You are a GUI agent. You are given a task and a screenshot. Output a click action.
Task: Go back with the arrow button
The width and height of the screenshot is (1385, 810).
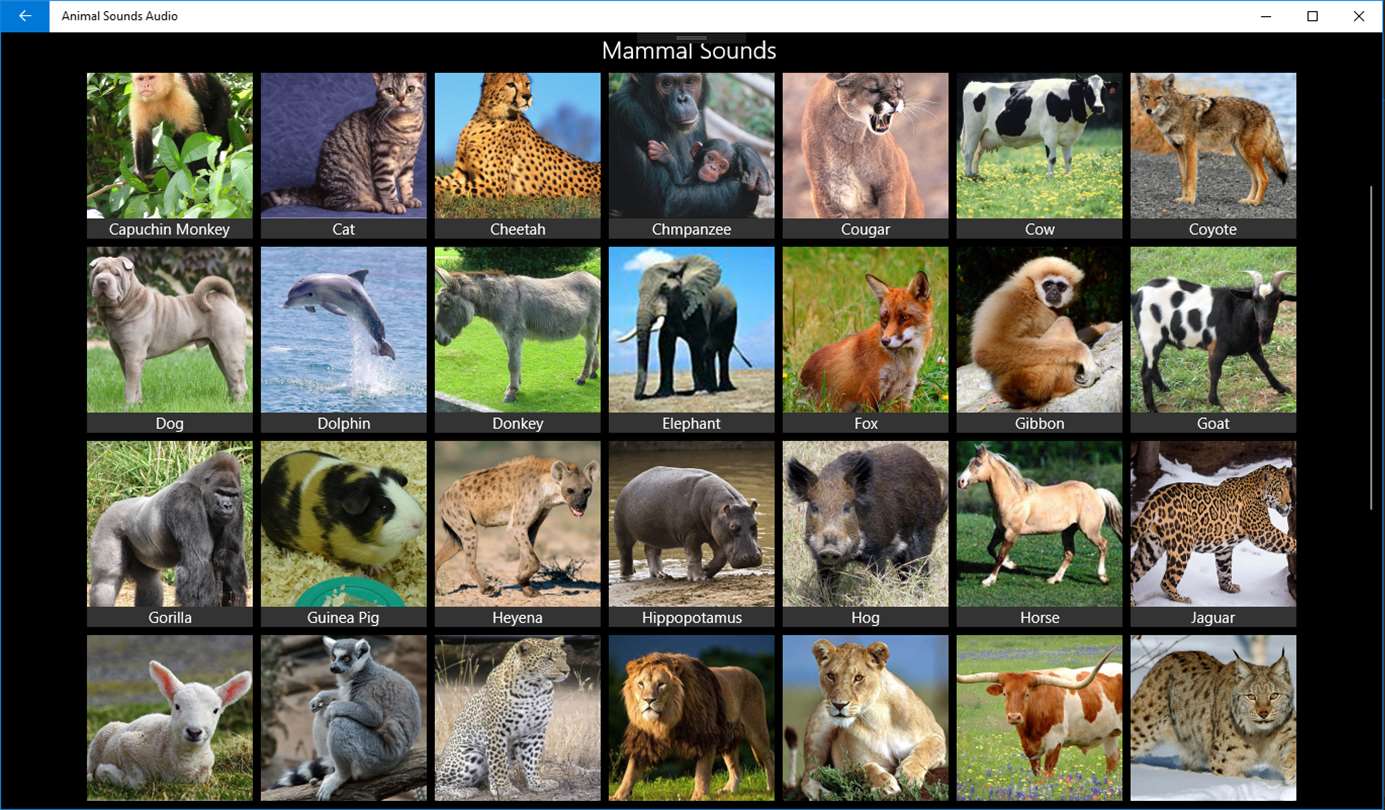coord(25,16)
